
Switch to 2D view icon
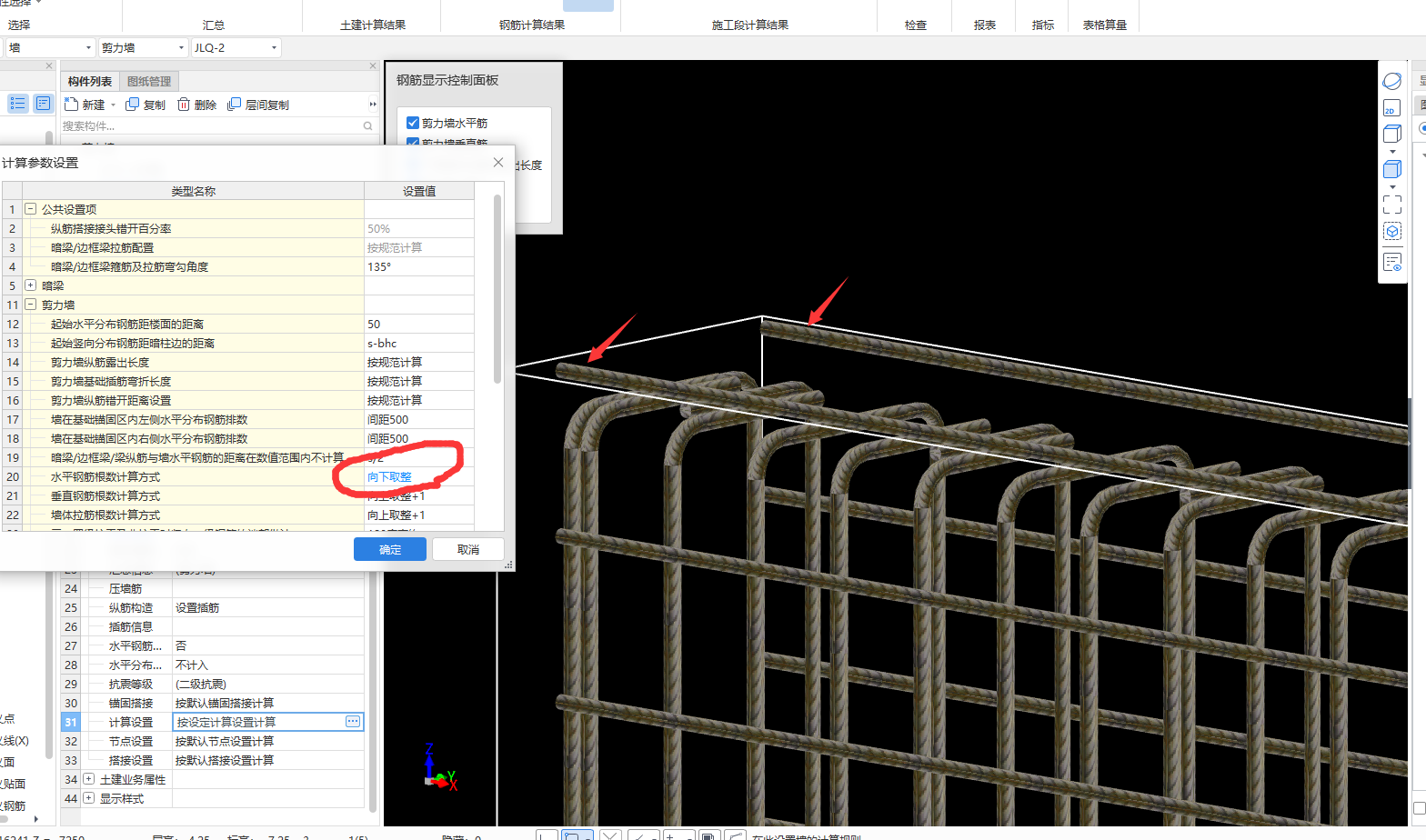tap(1391, 108)
